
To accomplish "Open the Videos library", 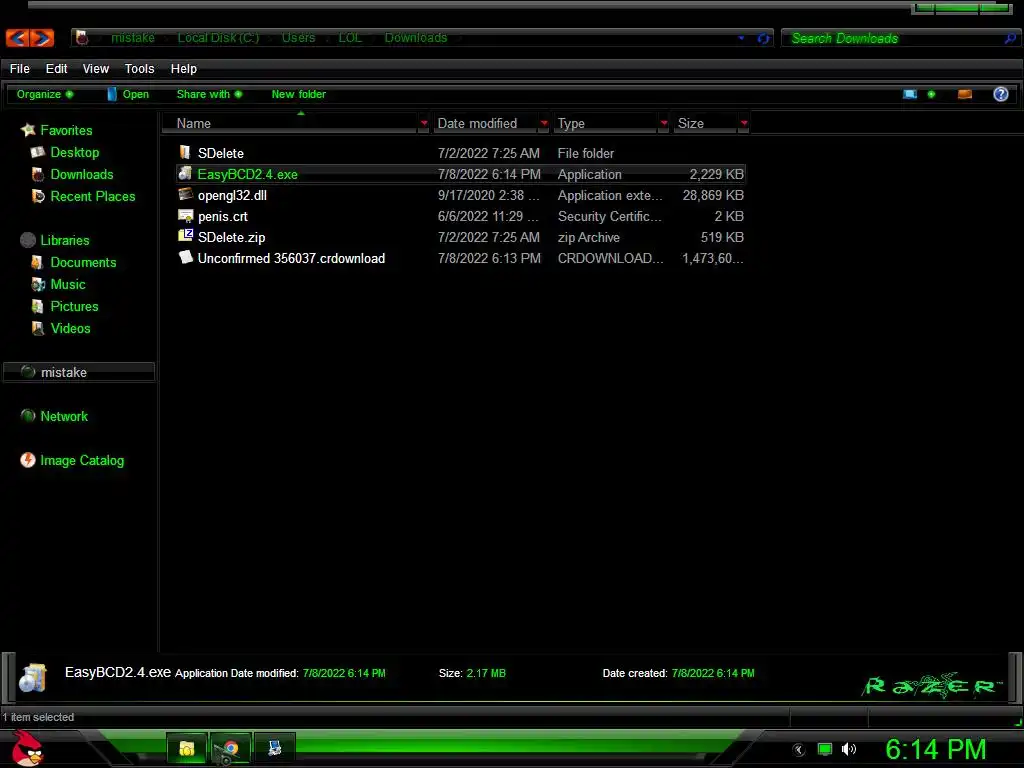I will tap(70, 328).
